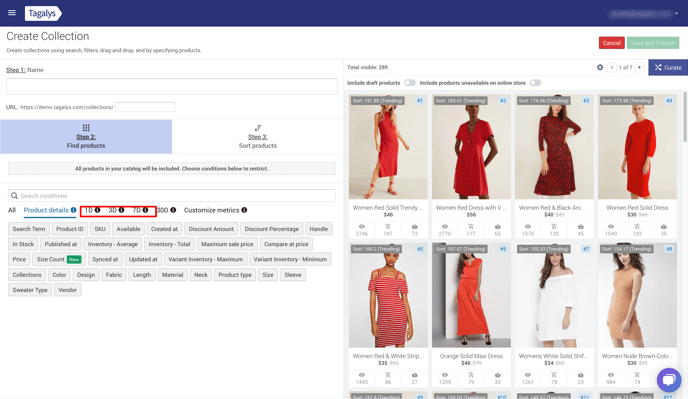Screen dimensions: 688x399
Task: Show info for Customize metrics
Action: click(244, 210)
